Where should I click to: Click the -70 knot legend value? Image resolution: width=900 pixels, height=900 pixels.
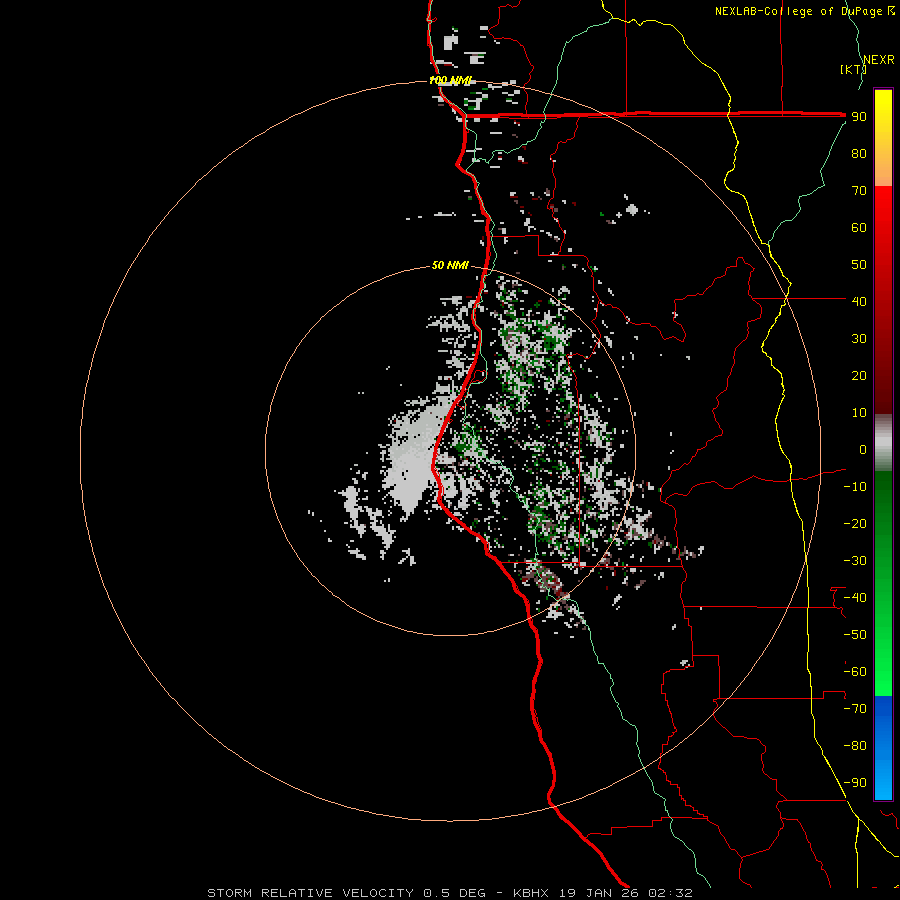[x=855, y=709]
